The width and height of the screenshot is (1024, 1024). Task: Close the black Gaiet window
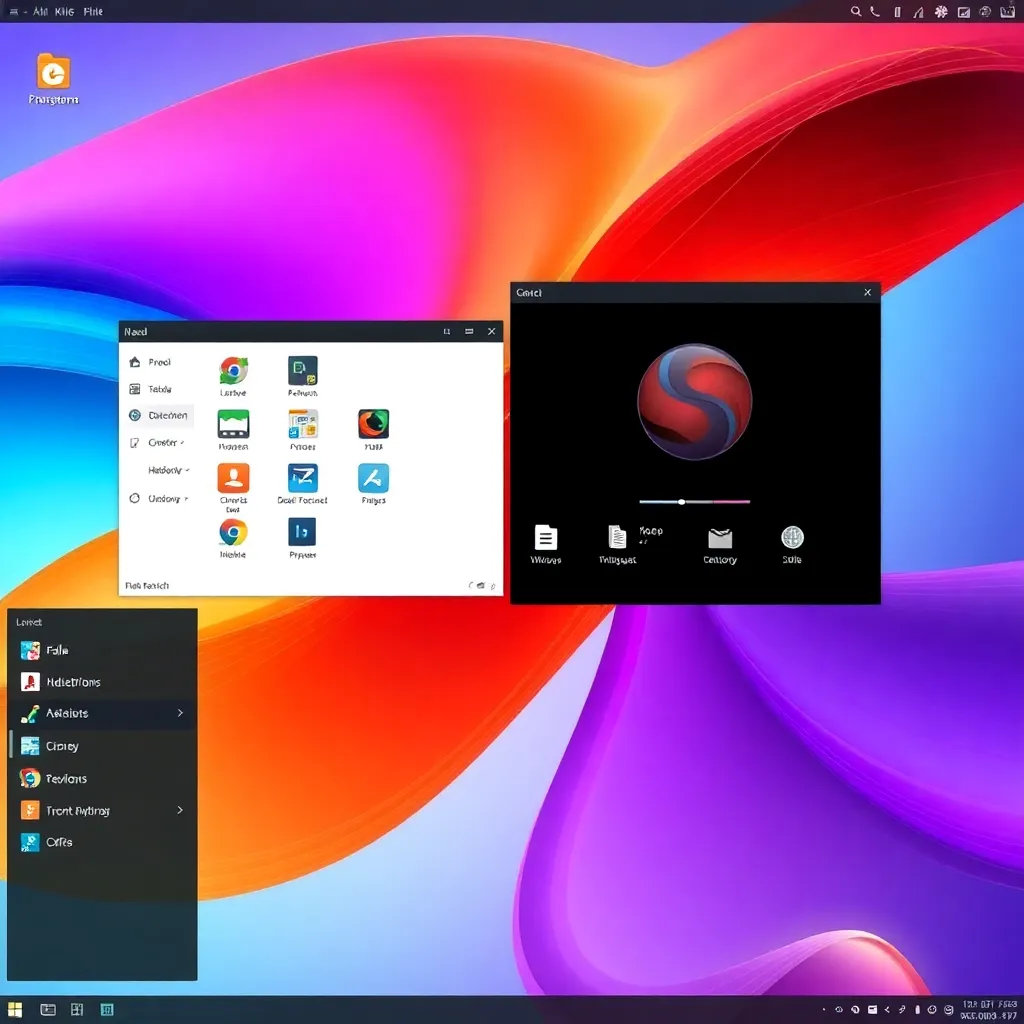pyautogui.click(x=867, y=293)
